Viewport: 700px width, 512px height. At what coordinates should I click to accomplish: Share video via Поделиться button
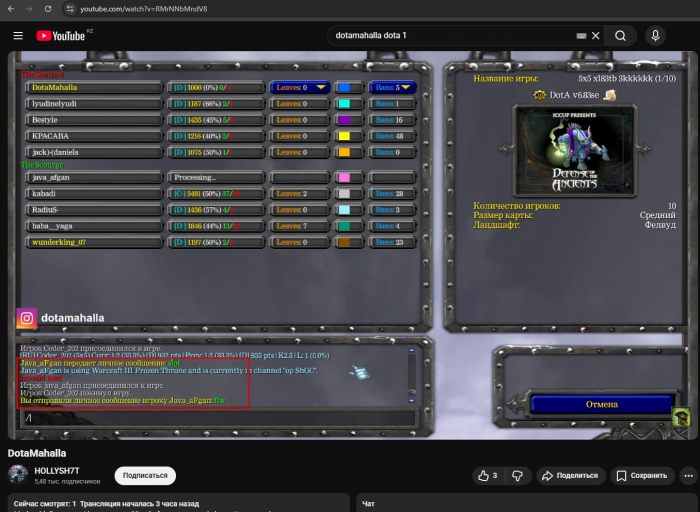pyautogui.click(x=571, y=476)
